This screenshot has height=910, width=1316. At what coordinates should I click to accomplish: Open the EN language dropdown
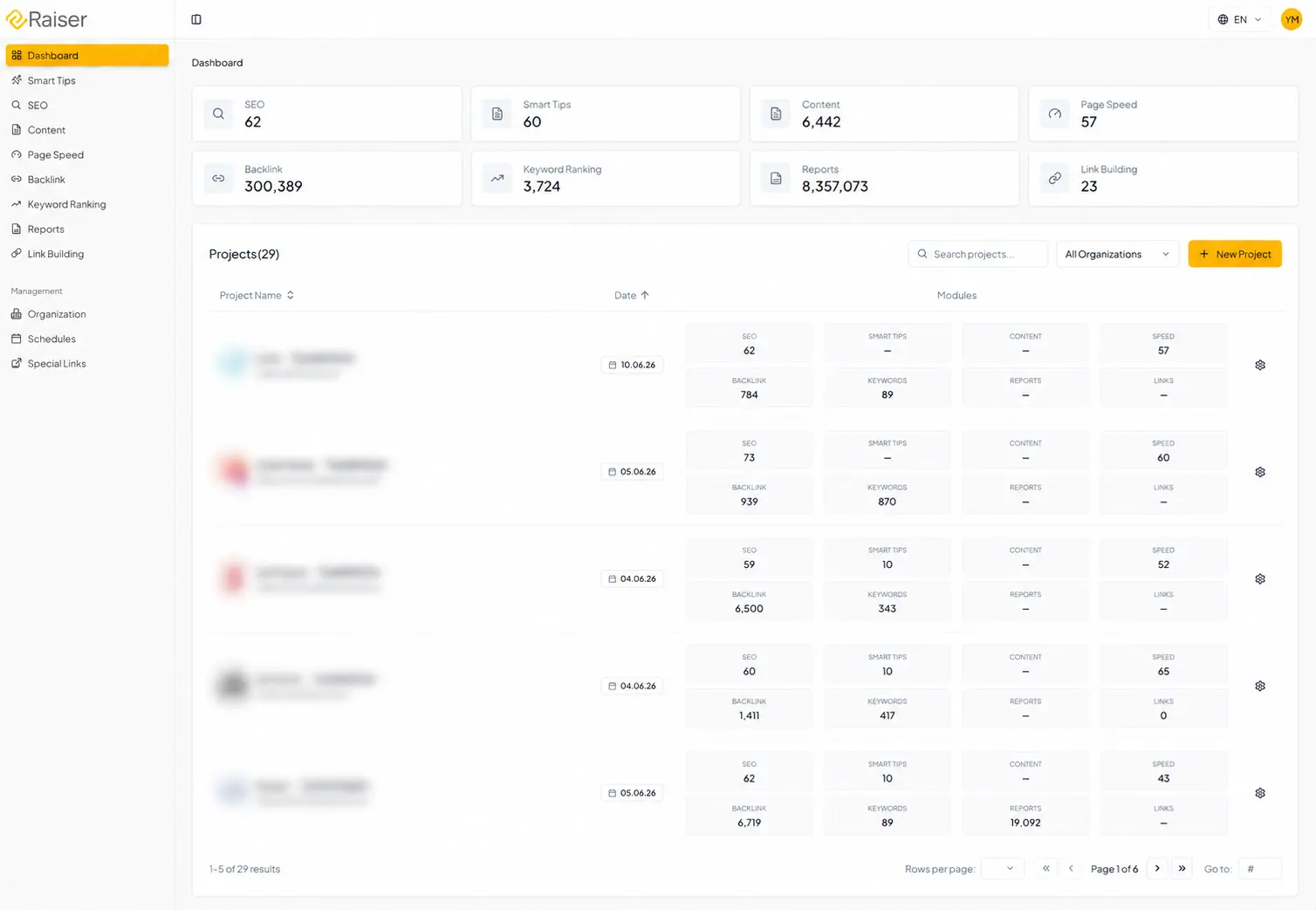pos(1239,19)
